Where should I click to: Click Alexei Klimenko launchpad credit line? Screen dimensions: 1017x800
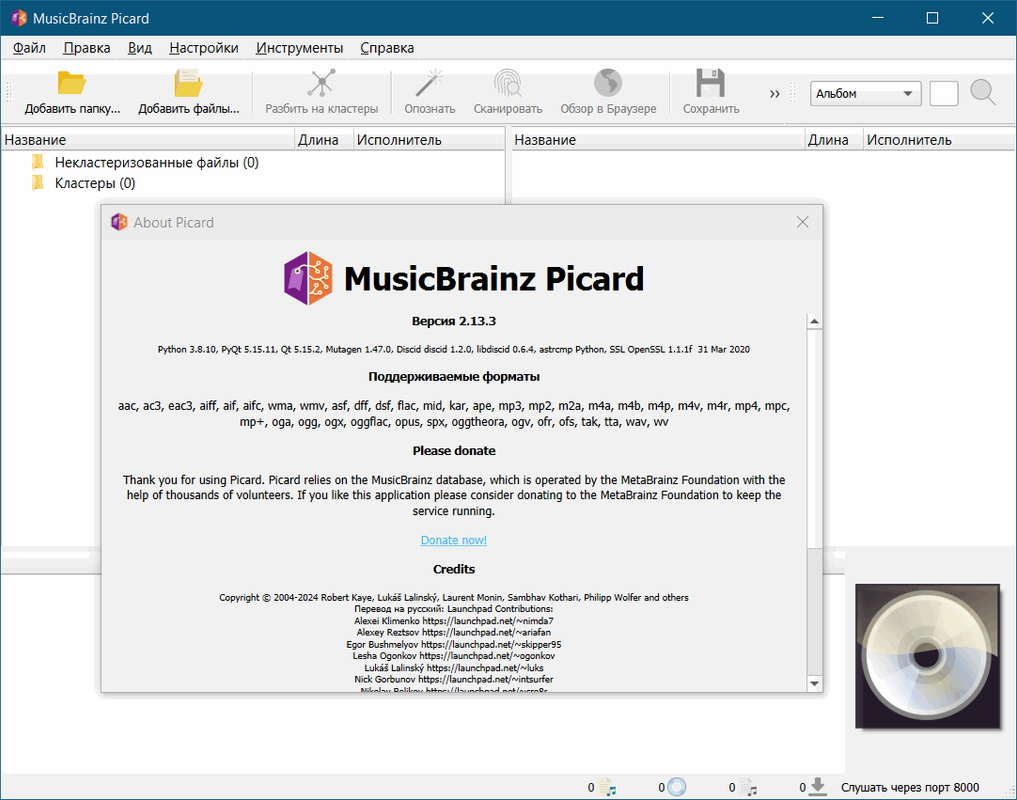pyautogui.click(x=453, y=621)
